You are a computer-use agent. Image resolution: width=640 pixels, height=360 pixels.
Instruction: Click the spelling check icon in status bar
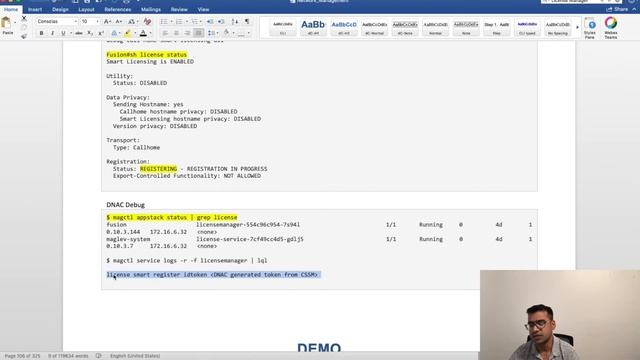pos(98,356)
